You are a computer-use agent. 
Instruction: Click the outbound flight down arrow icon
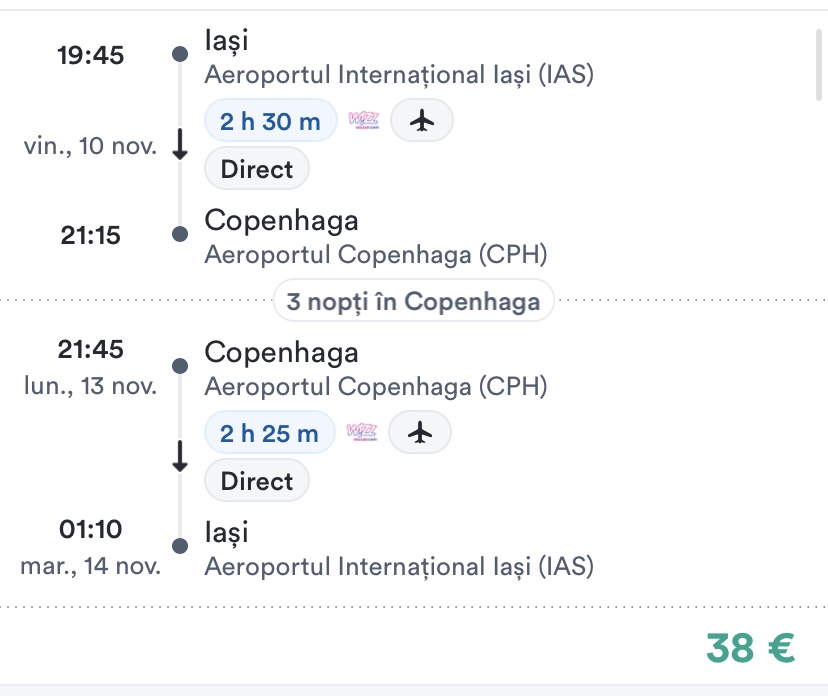pos(180,145)
